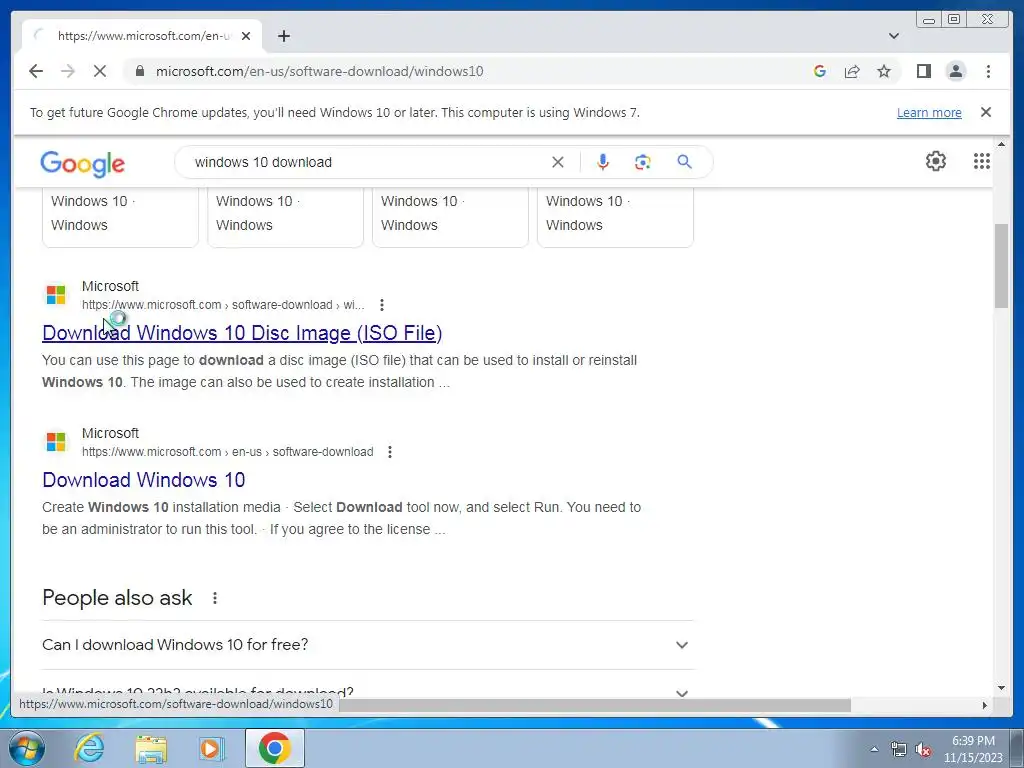1024x768 pixels.
Task: Click the network tray icon
Action: tap(899, 749)
